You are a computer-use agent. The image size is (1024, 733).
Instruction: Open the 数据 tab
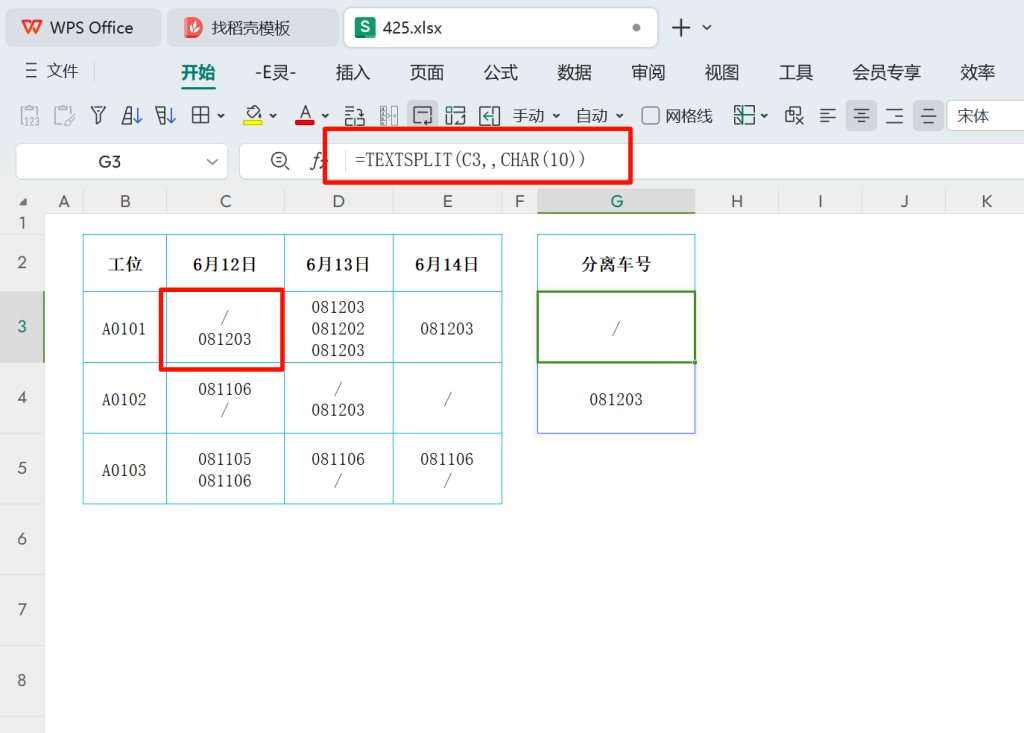click(x=574, y=73)
